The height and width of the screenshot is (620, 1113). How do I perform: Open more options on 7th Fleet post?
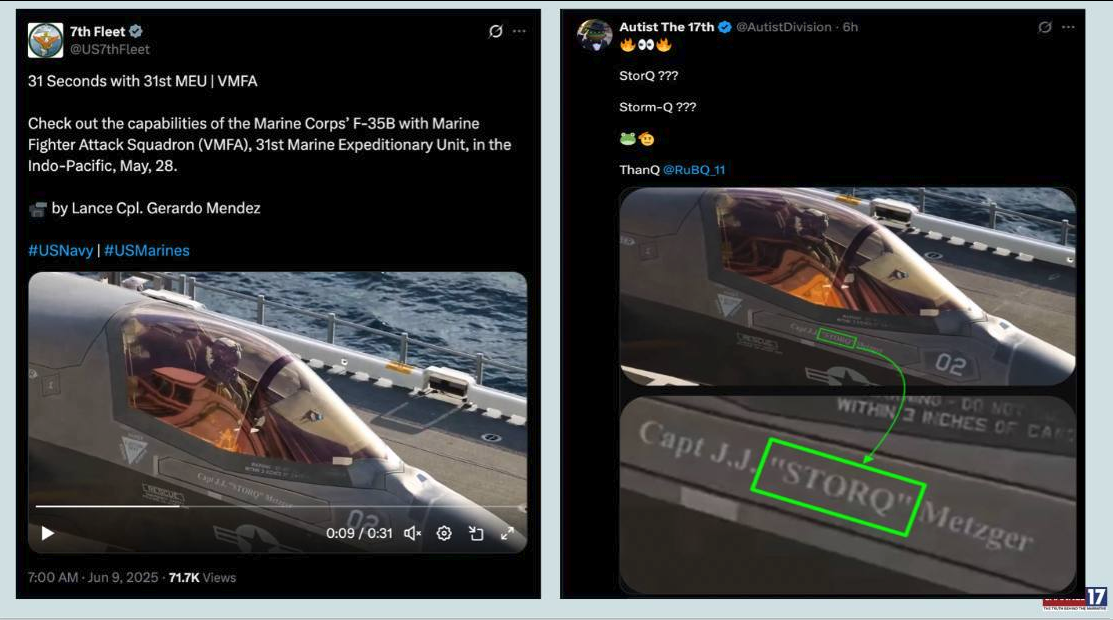520,31
